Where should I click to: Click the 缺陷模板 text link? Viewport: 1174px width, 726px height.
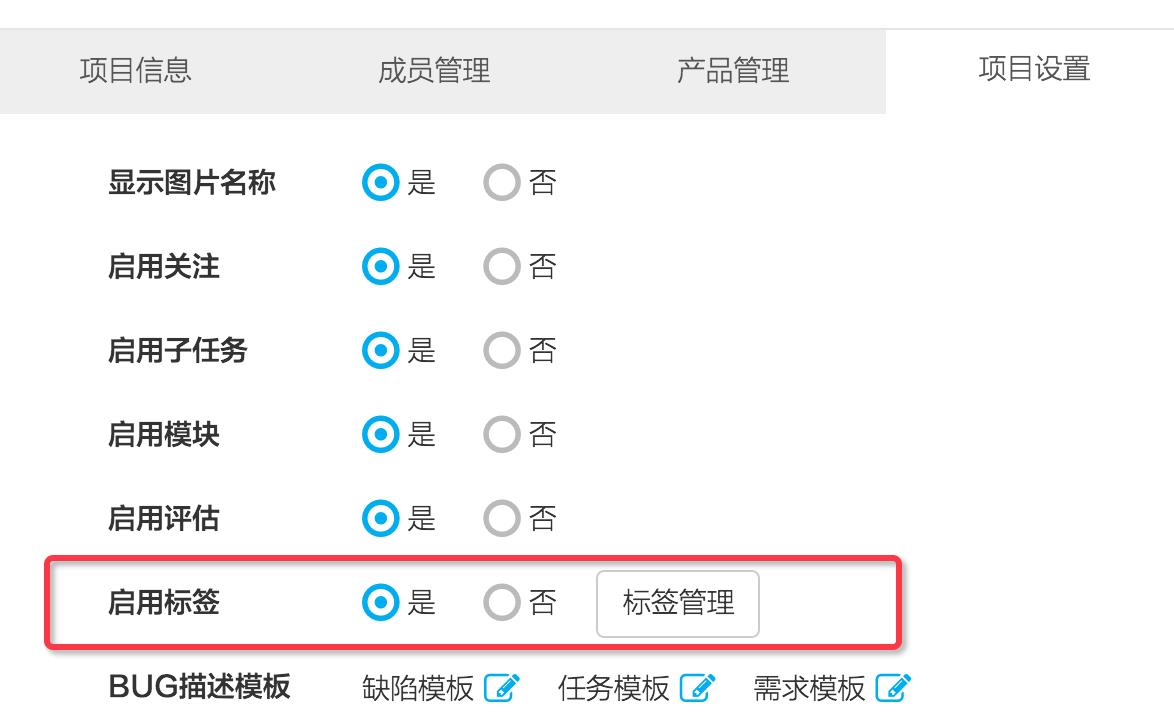tap(418, 688)
